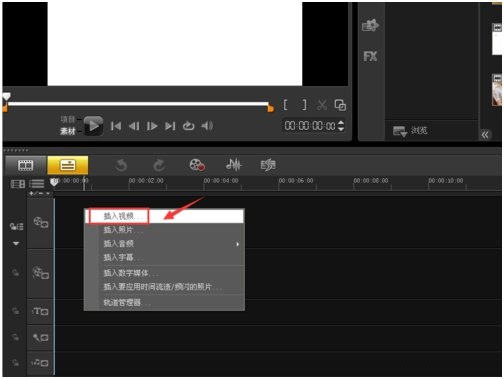
Task: Open the preview volume speaker control
Action: pos(207,126)
